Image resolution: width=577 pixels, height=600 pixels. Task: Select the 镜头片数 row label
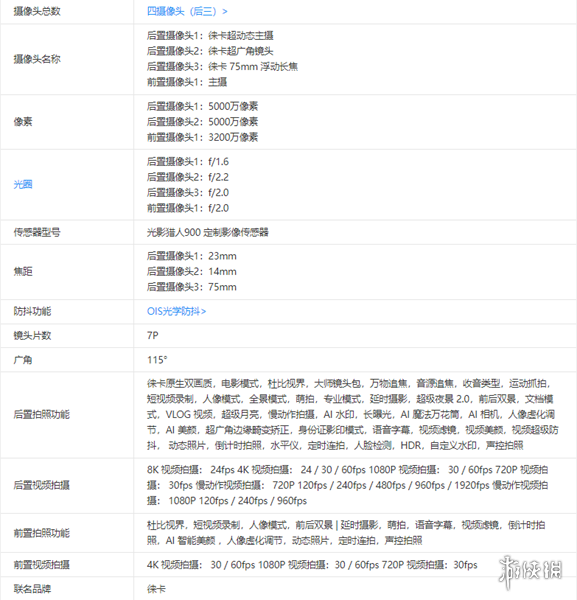tap(33, 336)
